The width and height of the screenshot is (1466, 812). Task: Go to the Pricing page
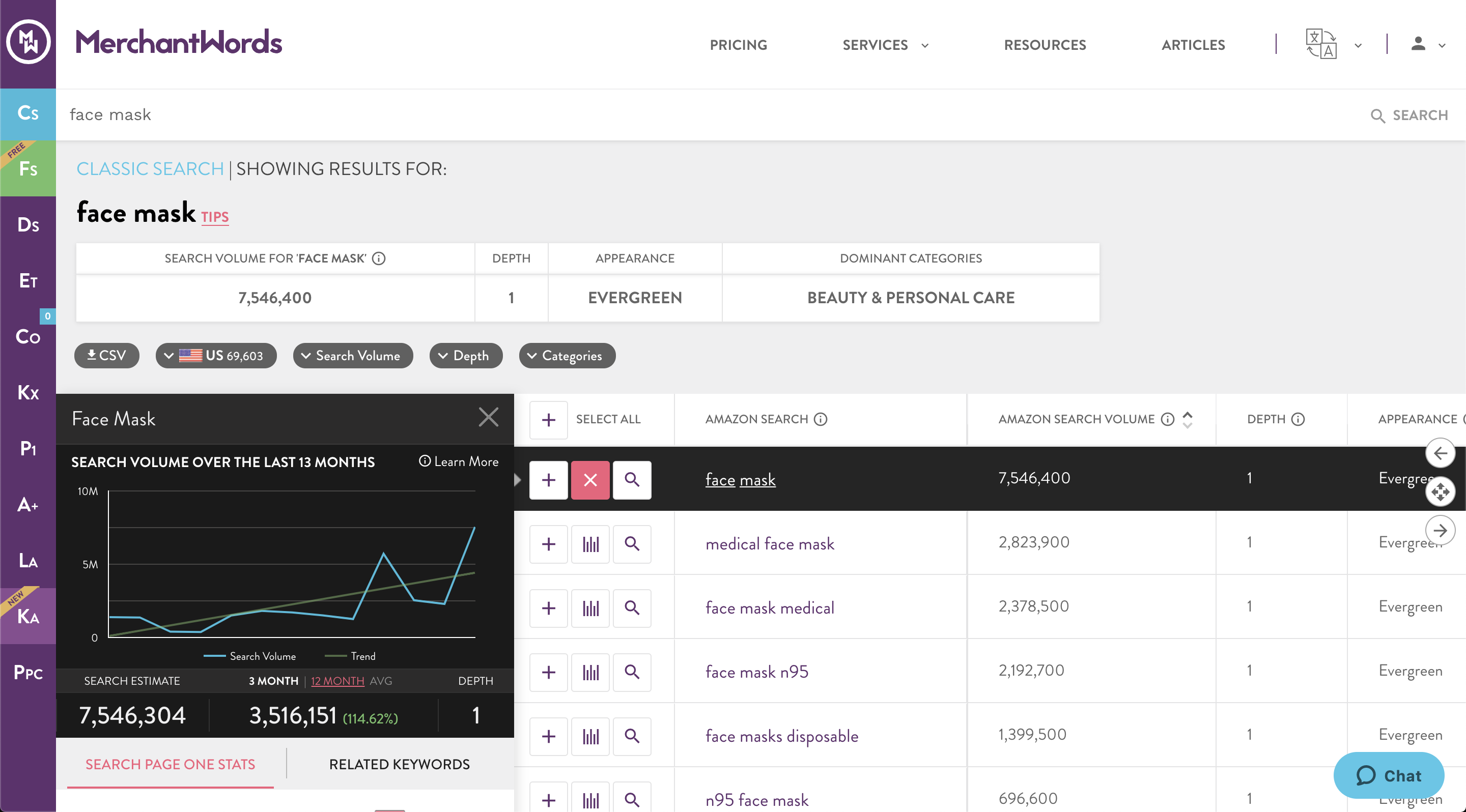pyautogui.click(x=738, y=45)
